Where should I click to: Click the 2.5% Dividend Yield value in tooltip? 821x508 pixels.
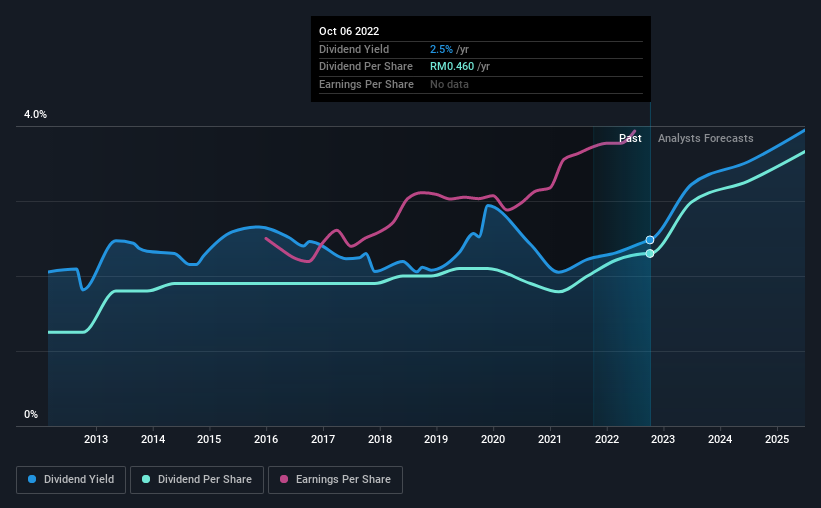(x=441, y=49)
